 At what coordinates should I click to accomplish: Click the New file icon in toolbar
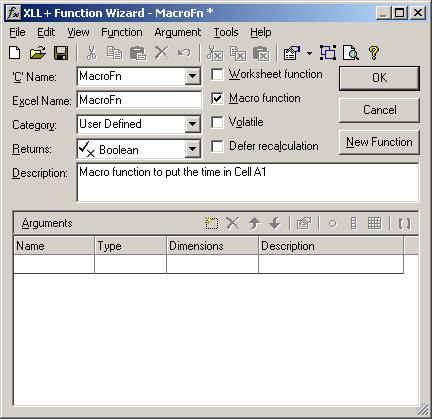[x=15, y=53]
